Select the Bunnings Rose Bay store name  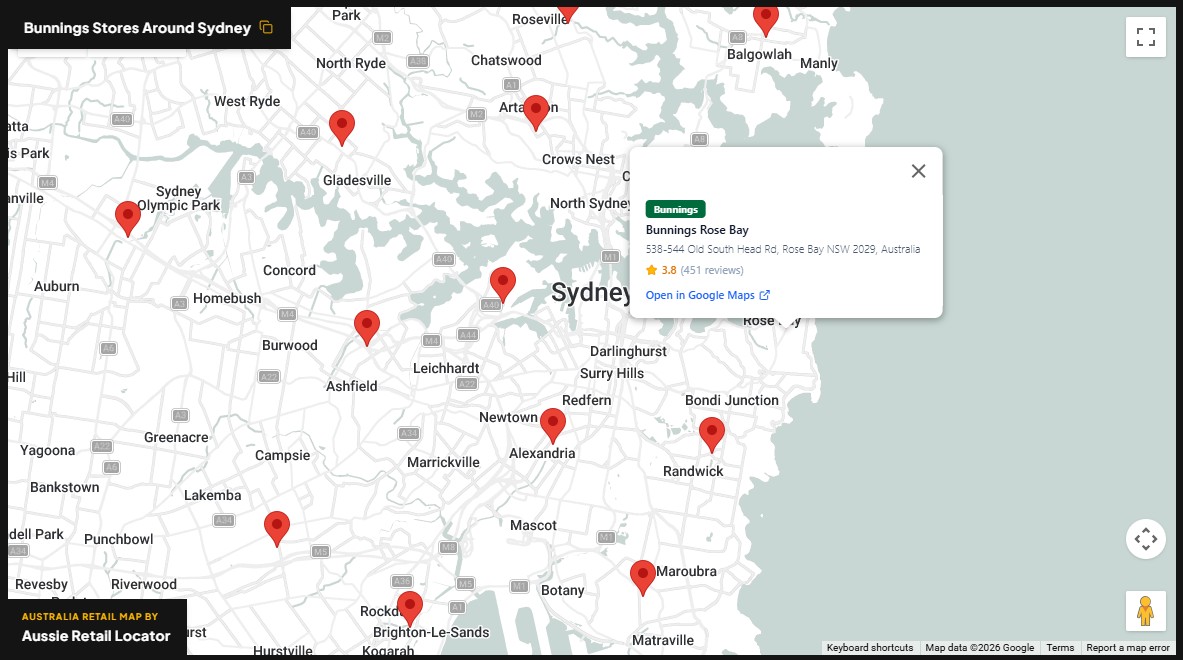point(697,230)
